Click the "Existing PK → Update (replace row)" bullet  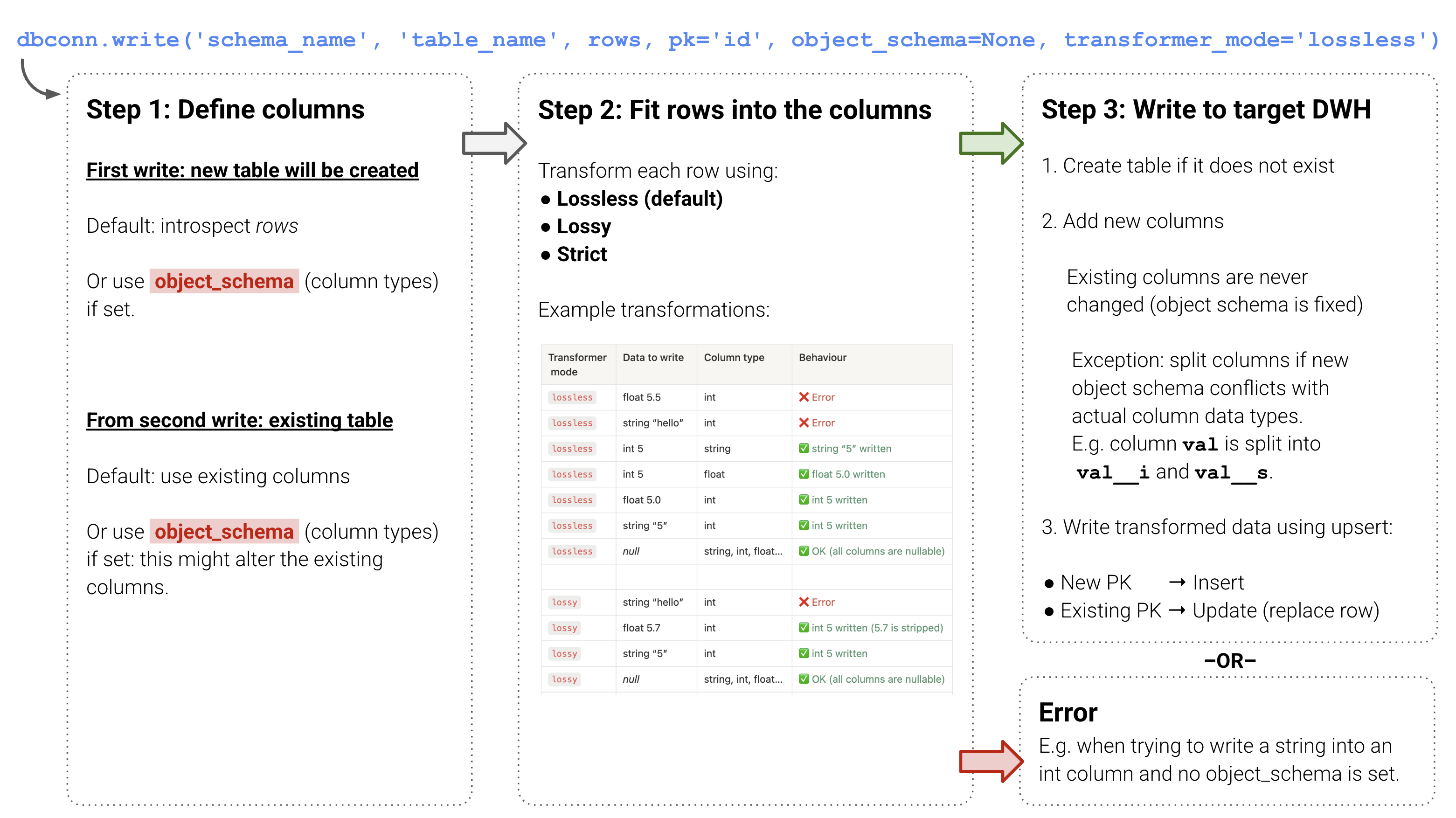click(1211, 610)
